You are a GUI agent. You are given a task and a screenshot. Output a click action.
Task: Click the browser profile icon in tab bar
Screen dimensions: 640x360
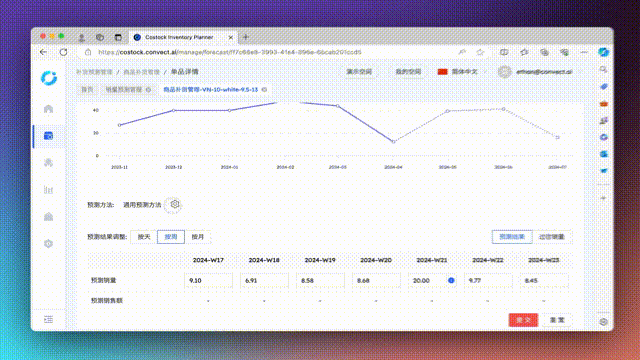coord(82,38)
